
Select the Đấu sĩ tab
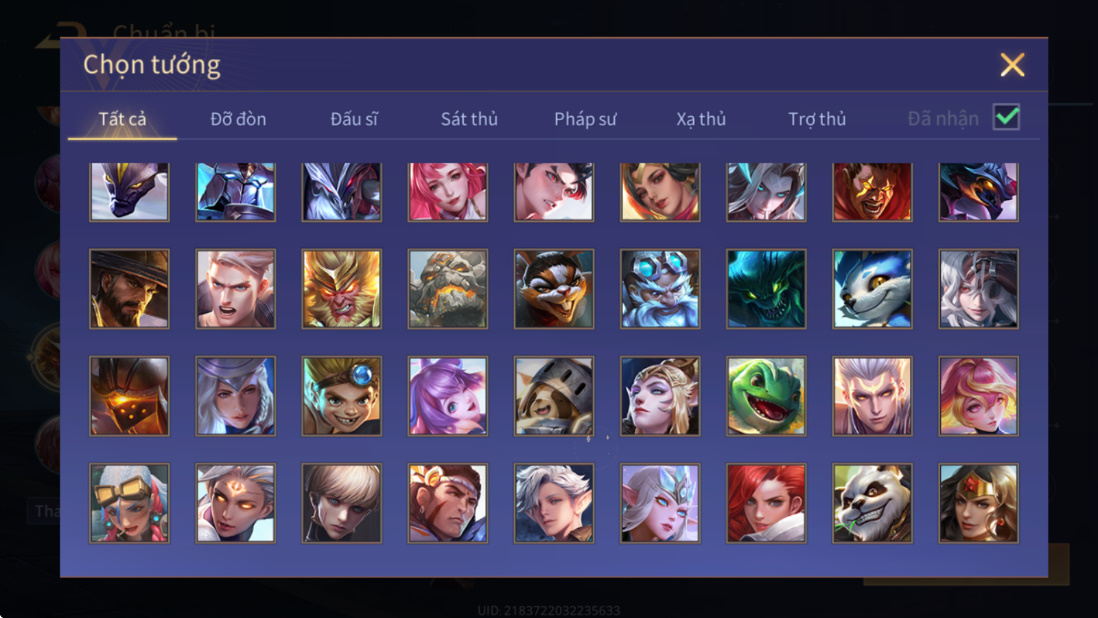click(x=354, y=119)
